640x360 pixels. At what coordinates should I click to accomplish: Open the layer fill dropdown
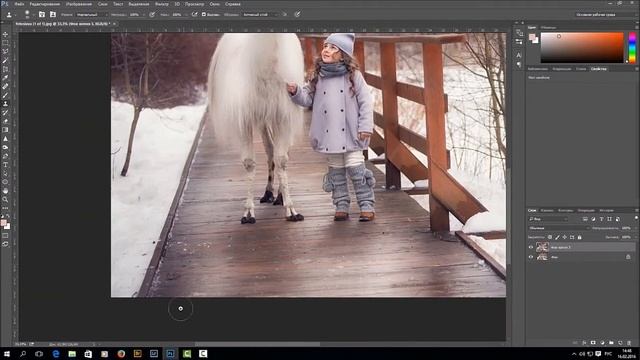coord(636,237)
